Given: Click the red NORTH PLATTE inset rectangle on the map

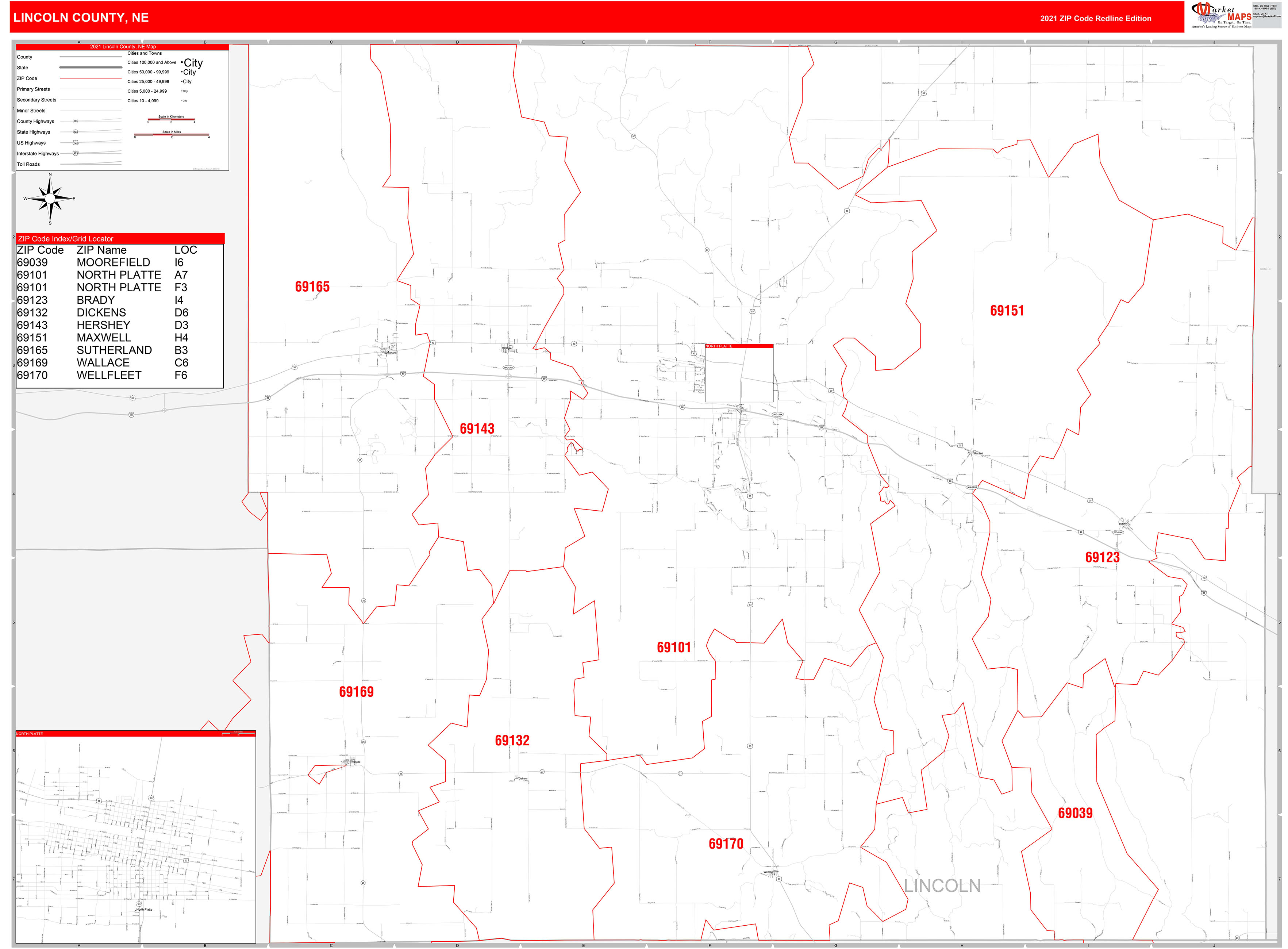Looking at the screenshot, I should pos(739,346).
